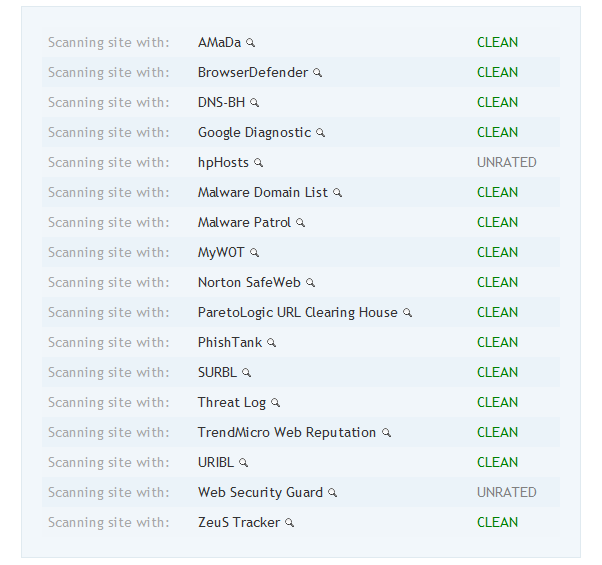Click the UNRATED status for hpHosts
This screenshot has height=565, width=602.
coord(506,162)
